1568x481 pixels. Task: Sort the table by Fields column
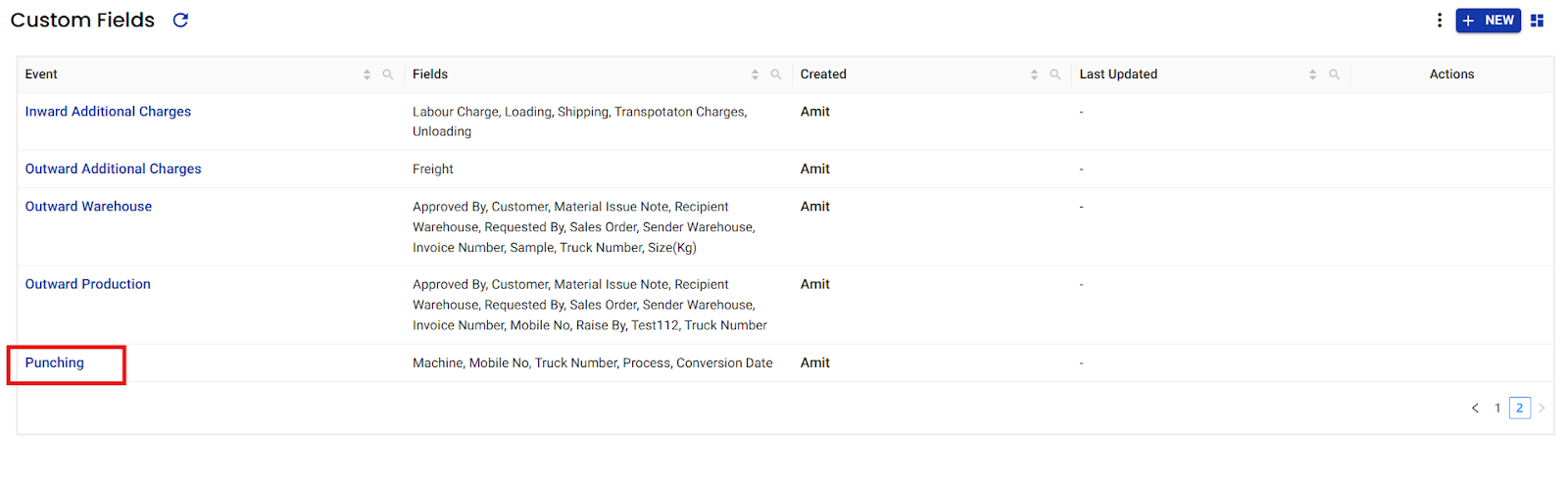[755, 74]
